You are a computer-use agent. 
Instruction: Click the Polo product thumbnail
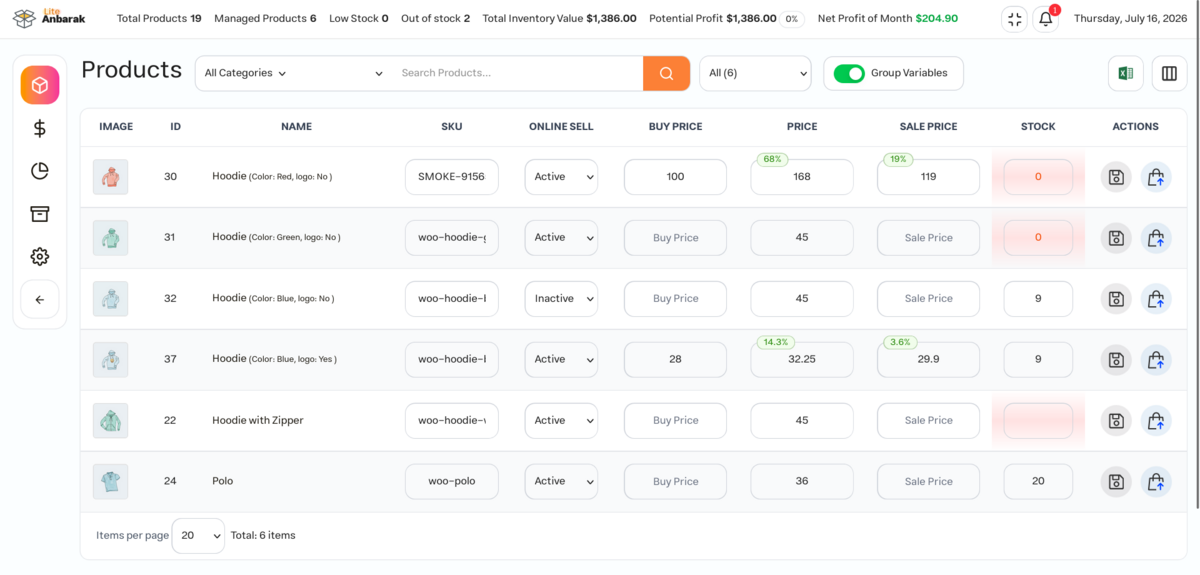110,482
